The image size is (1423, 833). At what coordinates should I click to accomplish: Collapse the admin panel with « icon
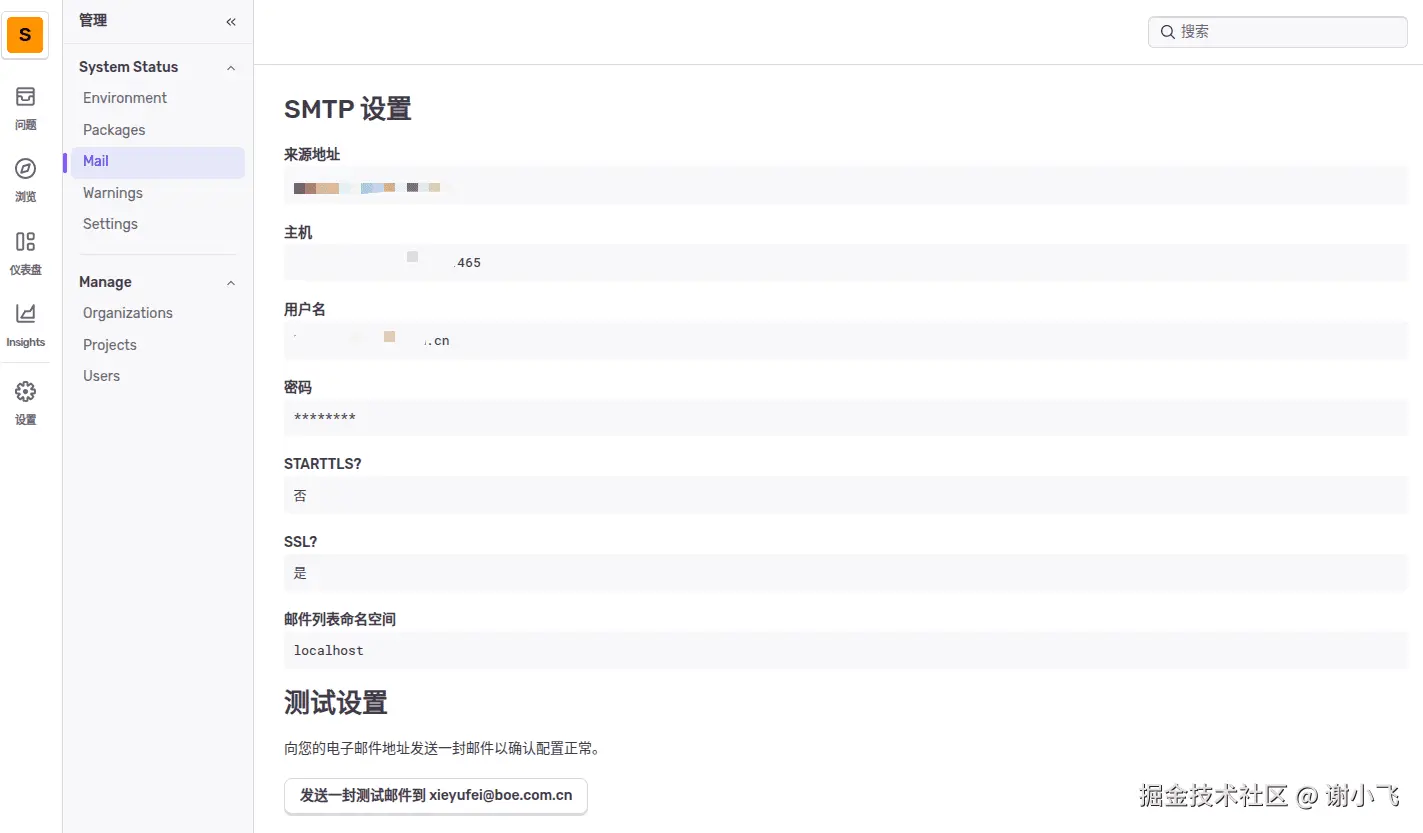pos(230,21)
